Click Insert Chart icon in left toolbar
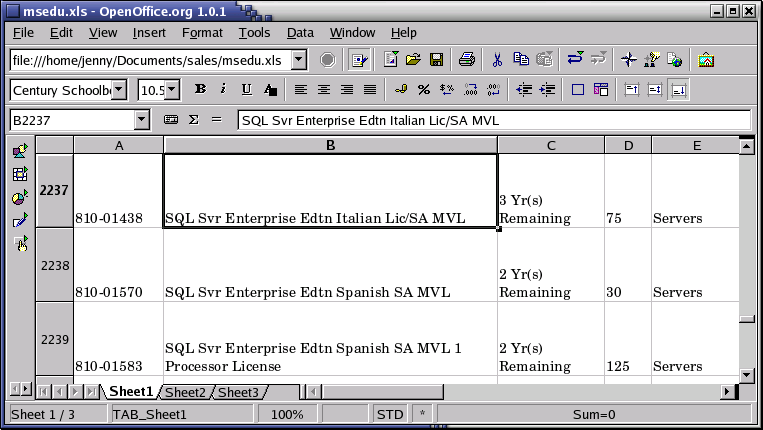 pos(20,197)
